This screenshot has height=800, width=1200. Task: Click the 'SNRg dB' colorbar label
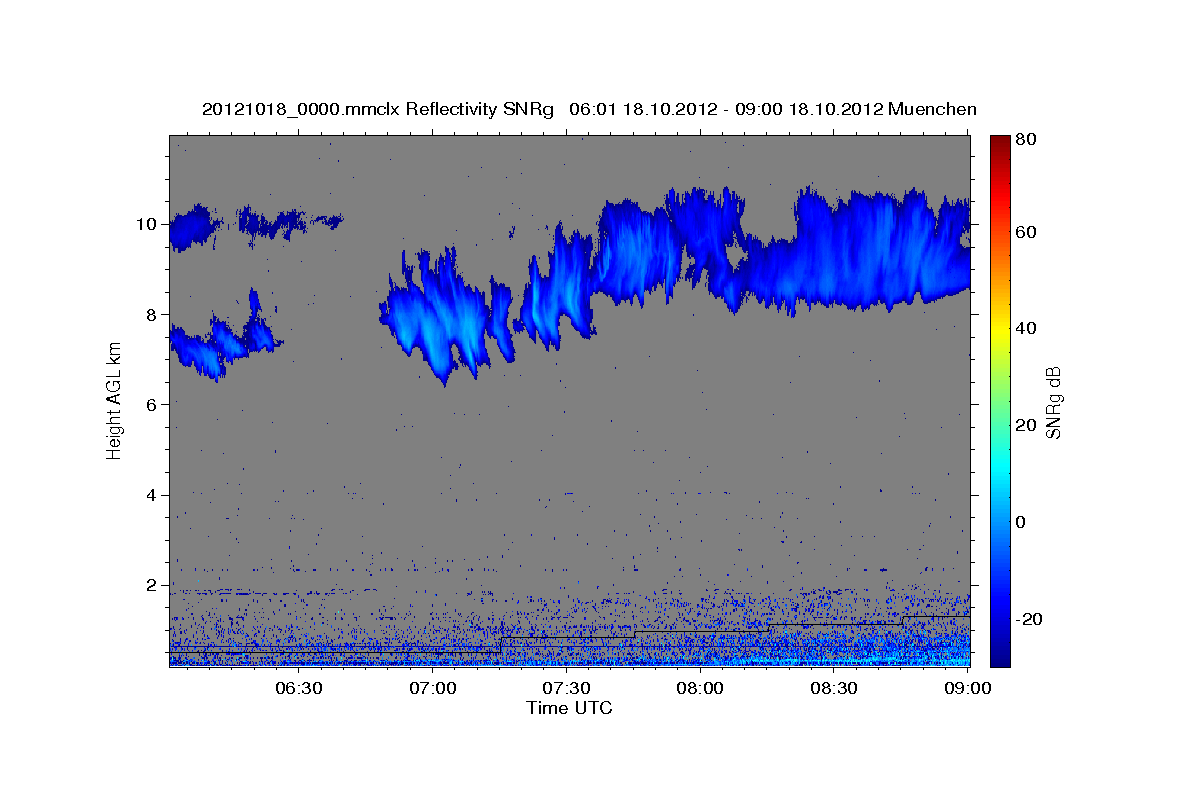coord(1053,403)
